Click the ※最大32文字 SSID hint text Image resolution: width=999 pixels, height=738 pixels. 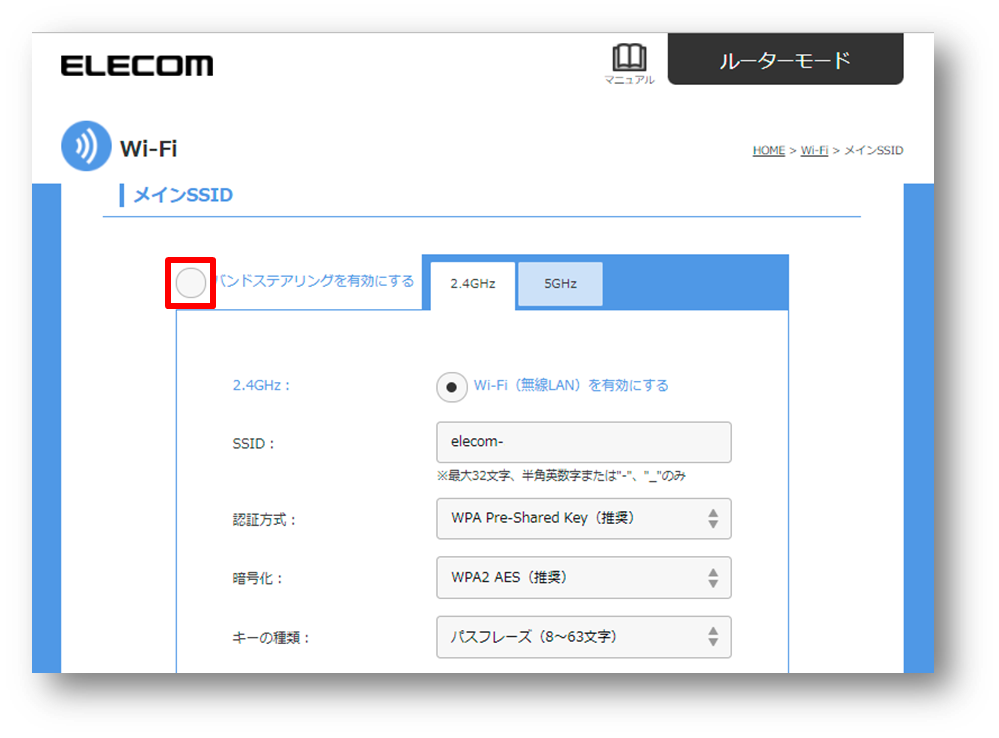561,475
